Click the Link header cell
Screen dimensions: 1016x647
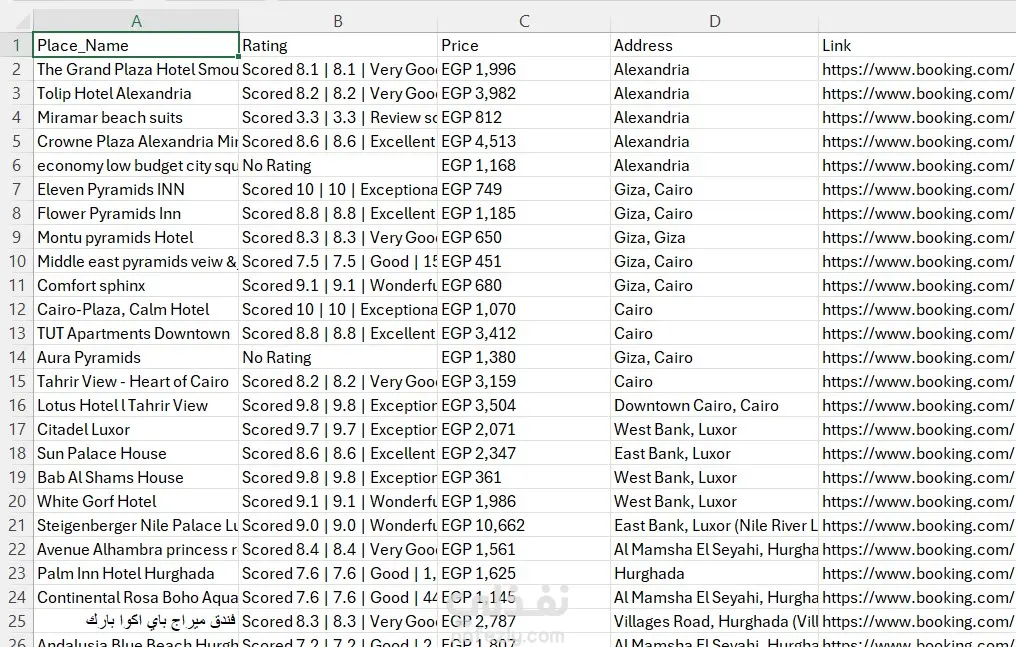point(918,45)
